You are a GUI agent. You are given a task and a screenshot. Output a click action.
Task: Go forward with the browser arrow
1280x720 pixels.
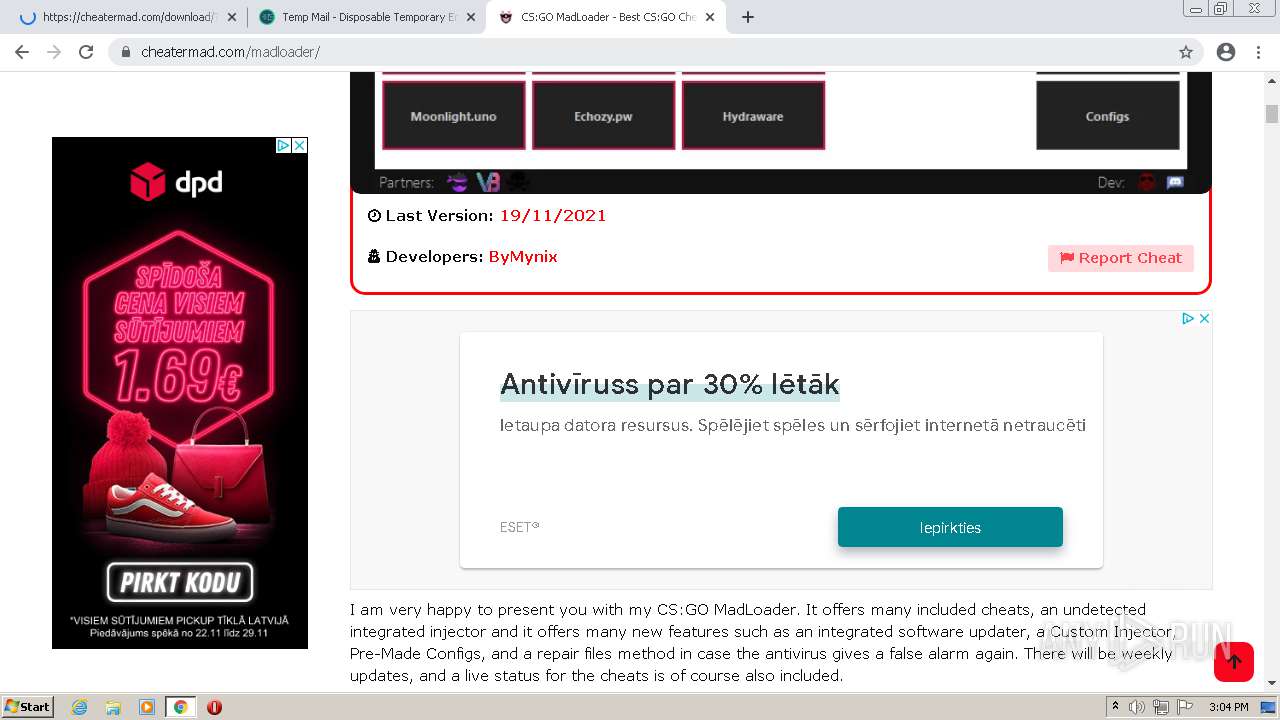(x=54, y=52)
